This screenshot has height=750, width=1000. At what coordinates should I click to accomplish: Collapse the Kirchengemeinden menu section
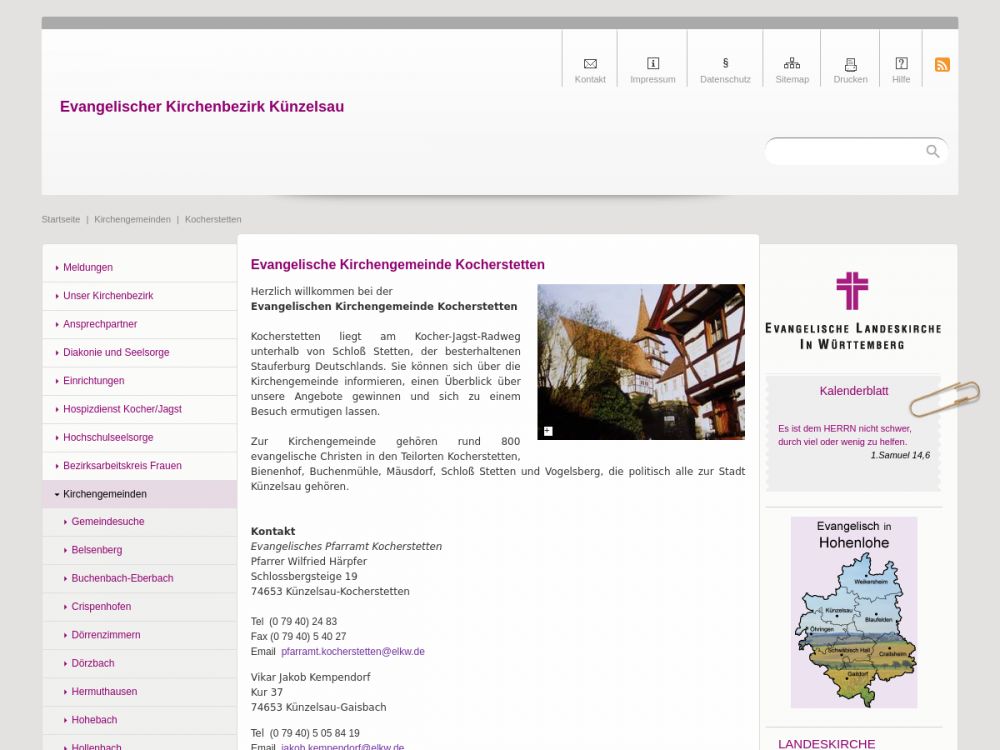(57, 494)
